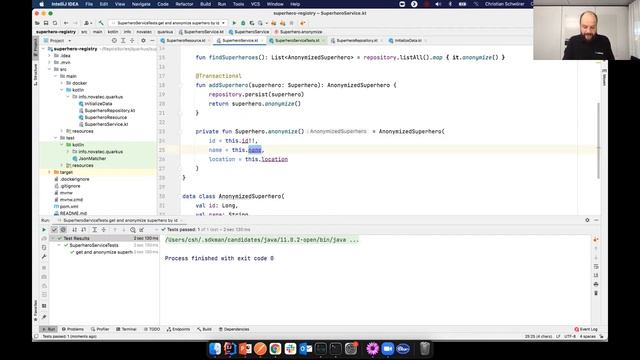Open the Refactor menu
The width and height of the screenshot is (640, 360).
[x=184, y=4]
